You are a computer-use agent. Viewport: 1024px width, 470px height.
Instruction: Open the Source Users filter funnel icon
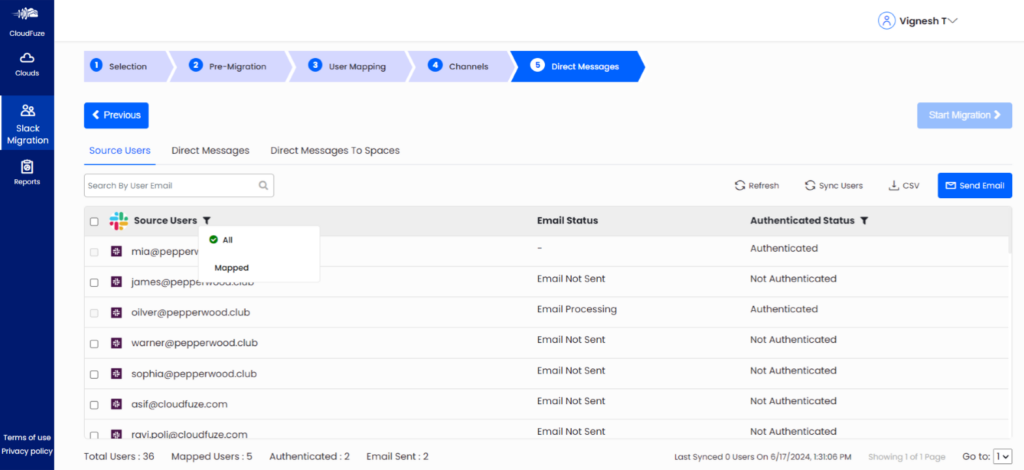pyautogui.click(x=206, y=221)
